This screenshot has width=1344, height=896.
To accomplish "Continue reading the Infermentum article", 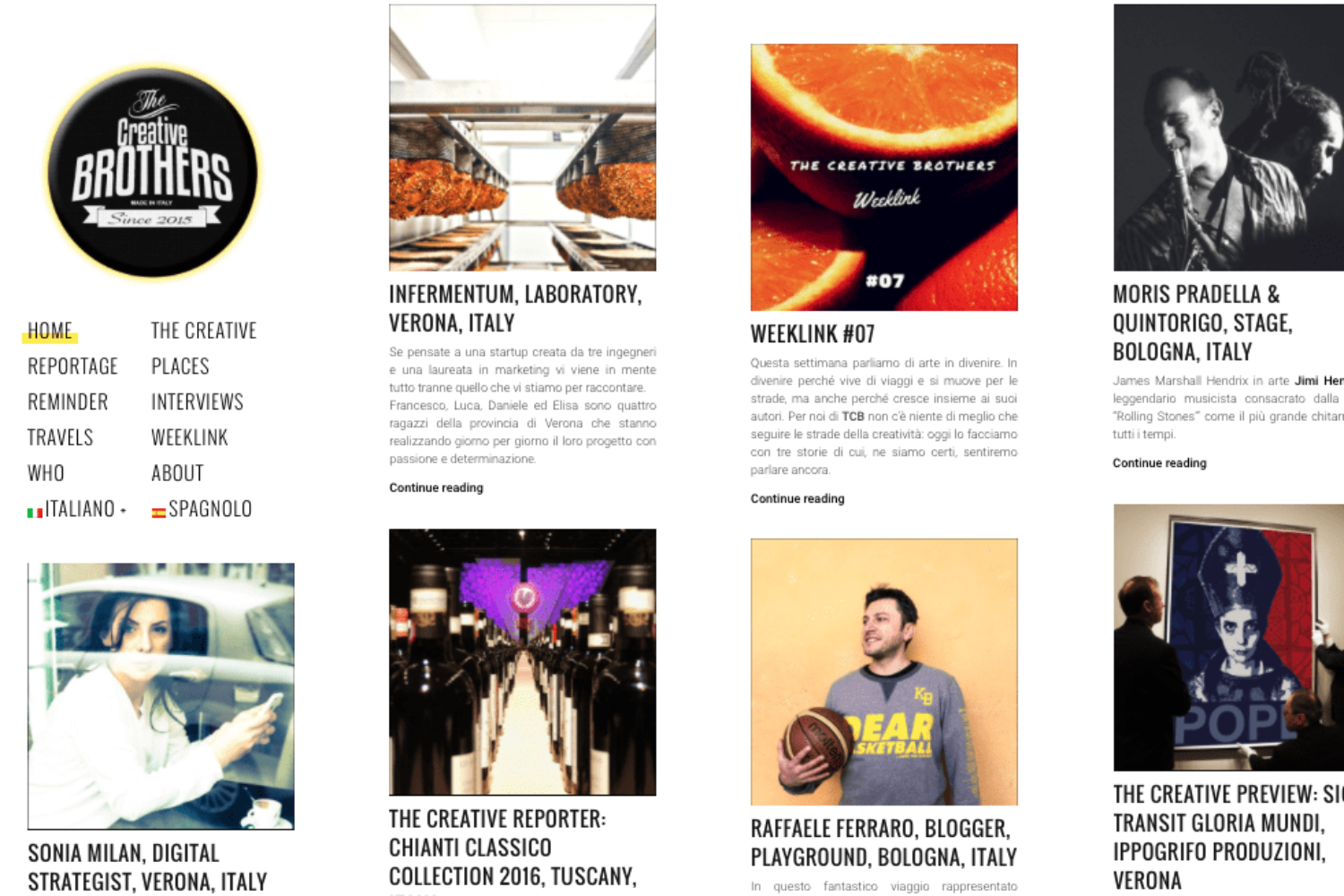I will [436, 487].
